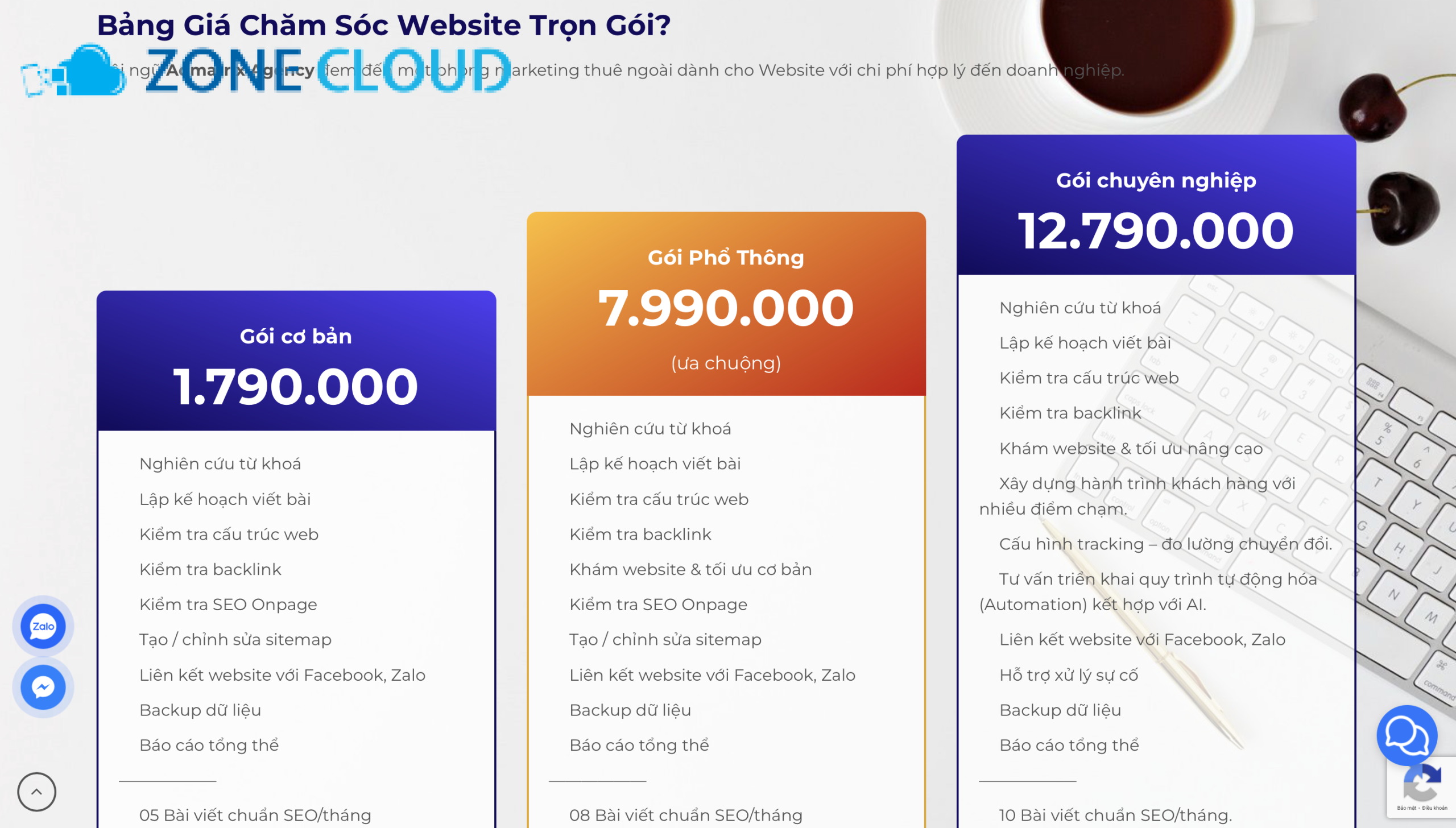The width and height of the screenshot is (1456, 828).
Task: Click the Zone Cloud logo
Action: (266, 71)
